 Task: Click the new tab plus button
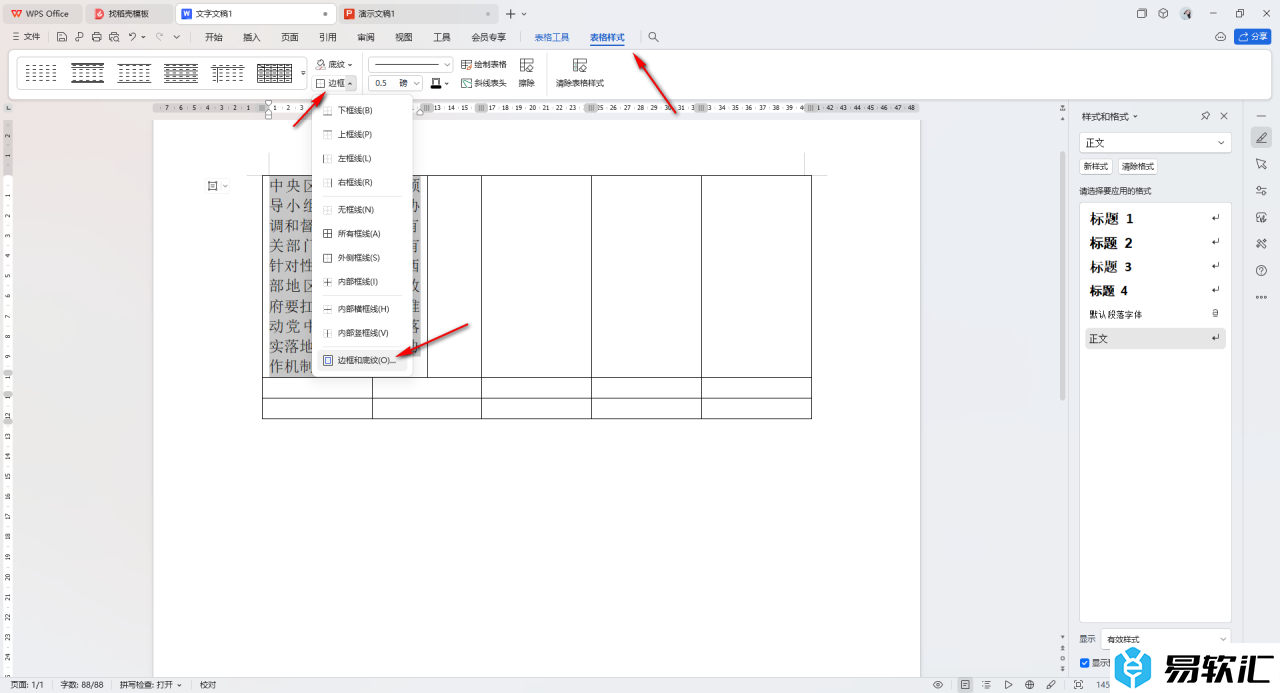click(x=511, y=14)
